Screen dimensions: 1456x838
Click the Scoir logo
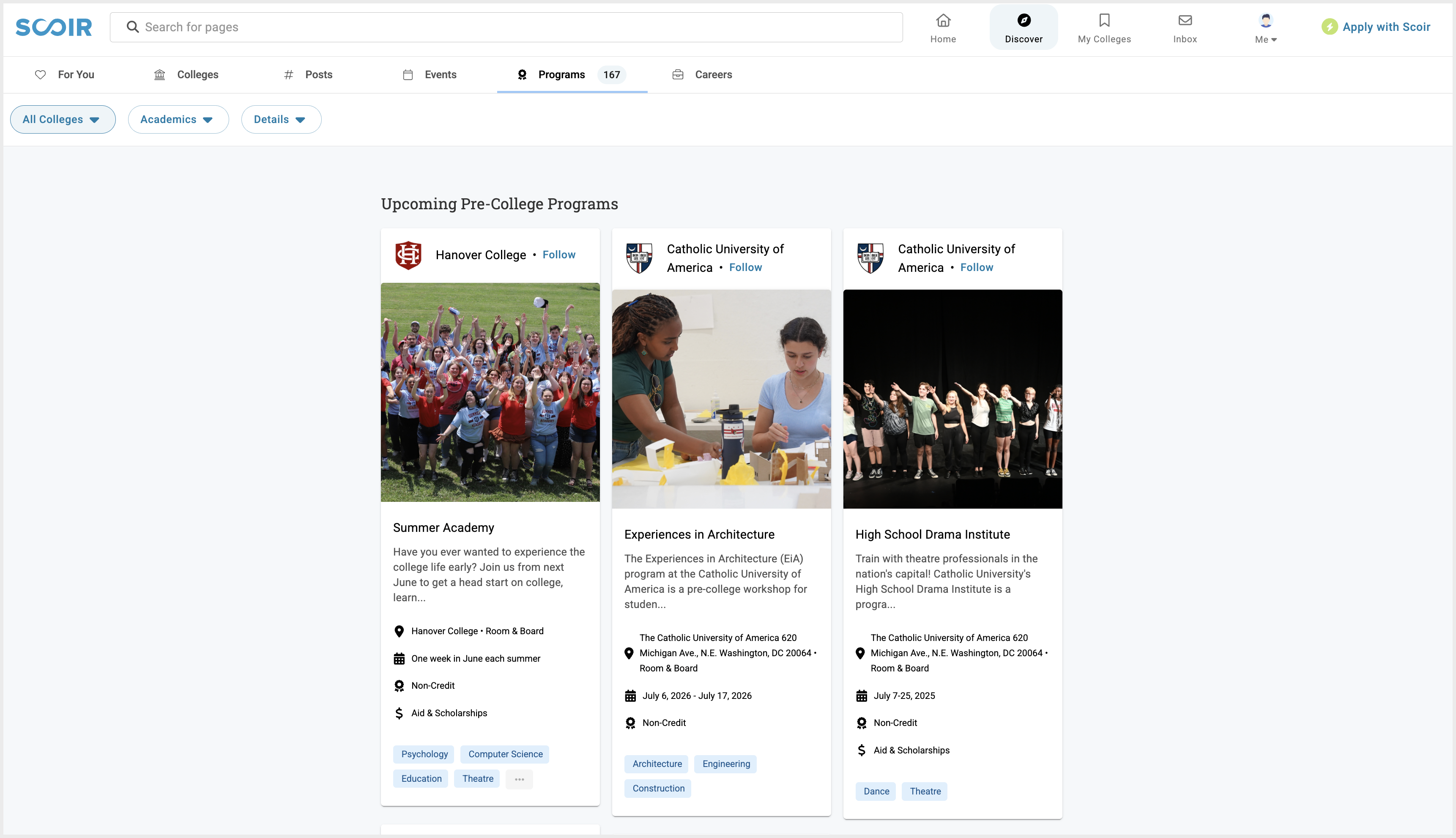point(54,27)
